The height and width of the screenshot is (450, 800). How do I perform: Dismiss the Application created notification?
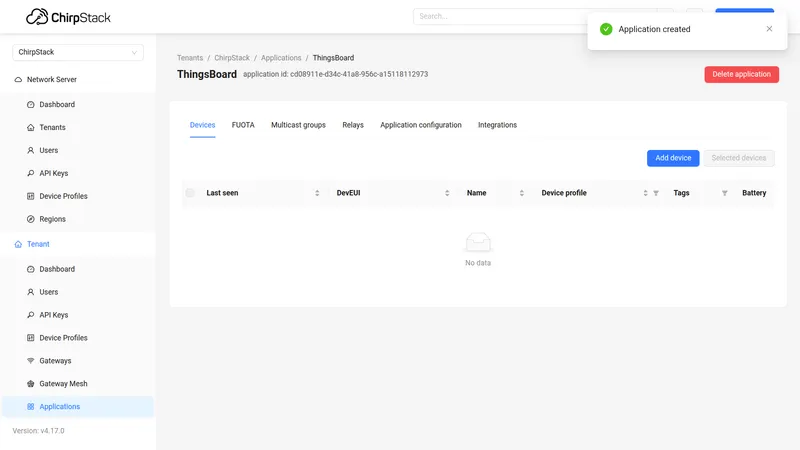769,29
